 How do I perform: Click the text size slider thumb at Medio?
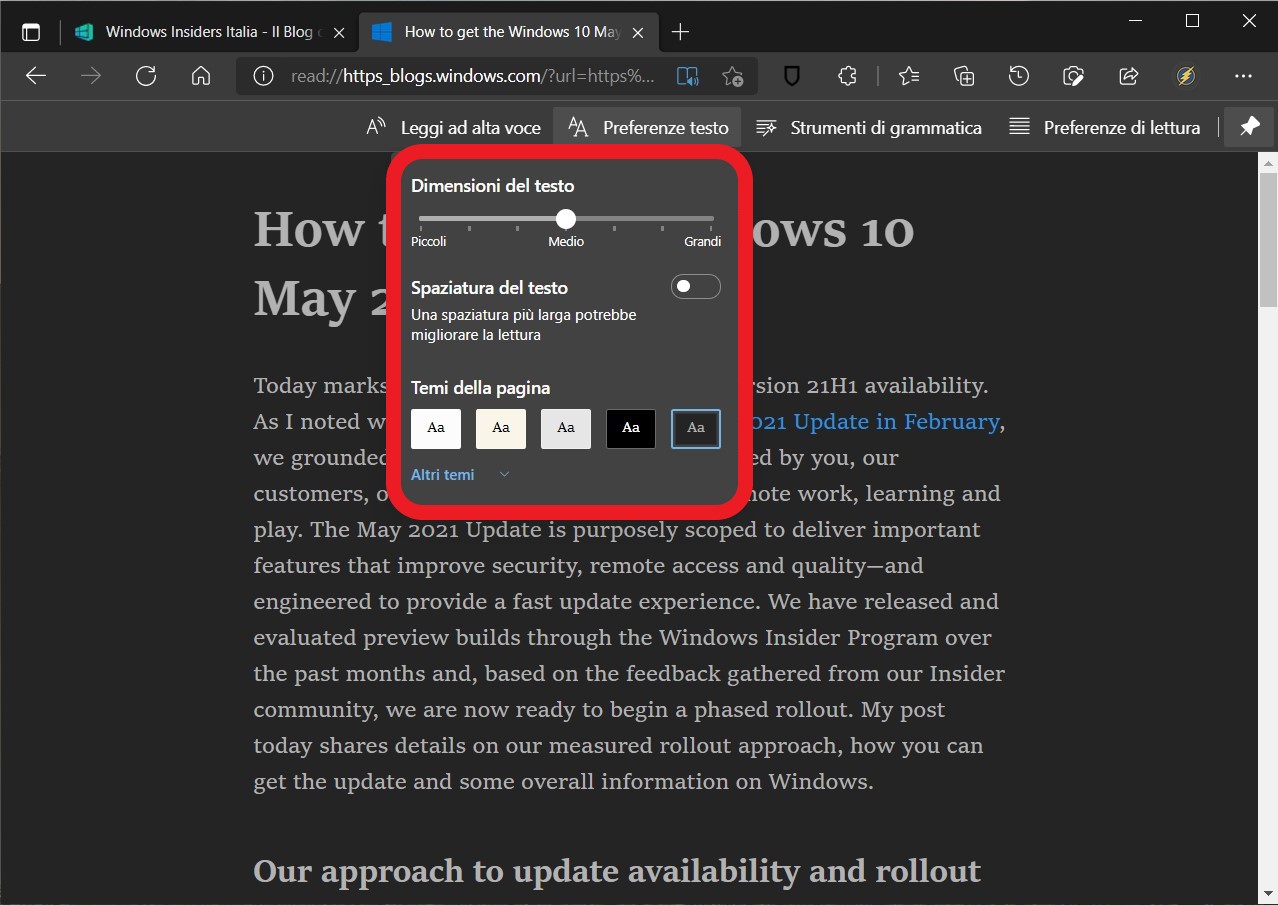click(x=566, y=218)
